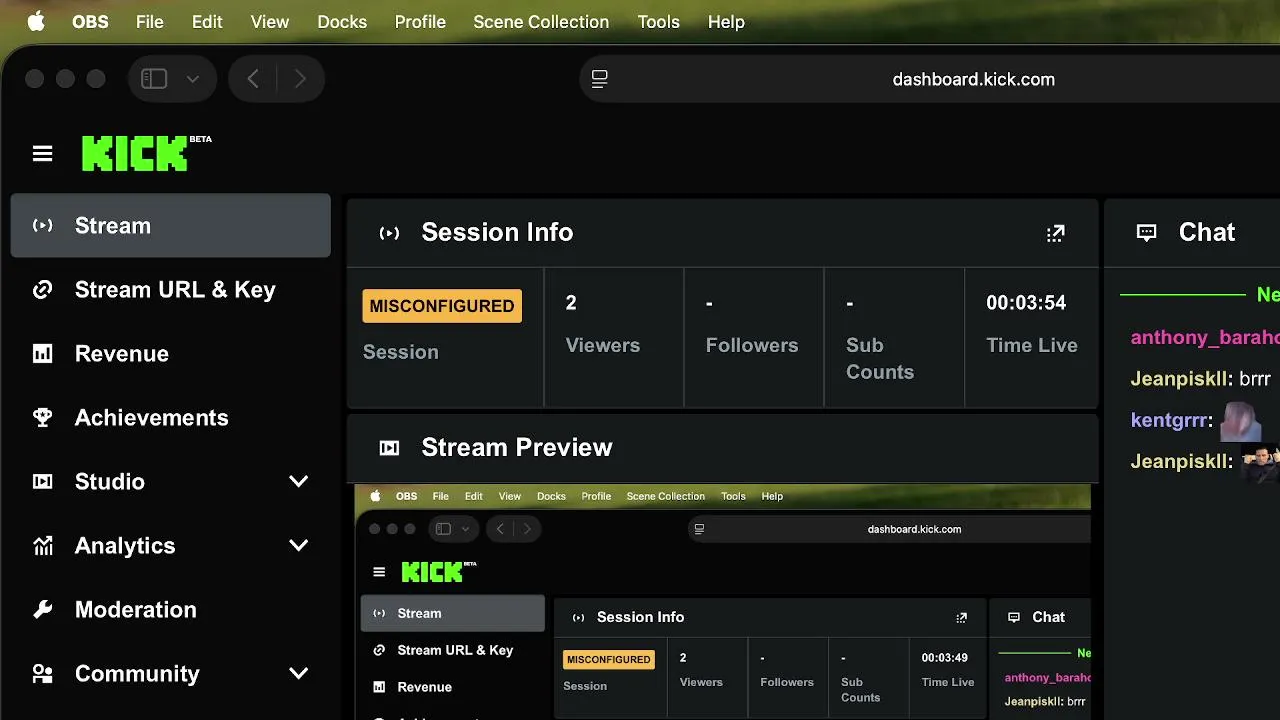The width and height of the screenshot is (1280, 720).
Task: Go back with the browser back arrow
Action: coord(253,79)
